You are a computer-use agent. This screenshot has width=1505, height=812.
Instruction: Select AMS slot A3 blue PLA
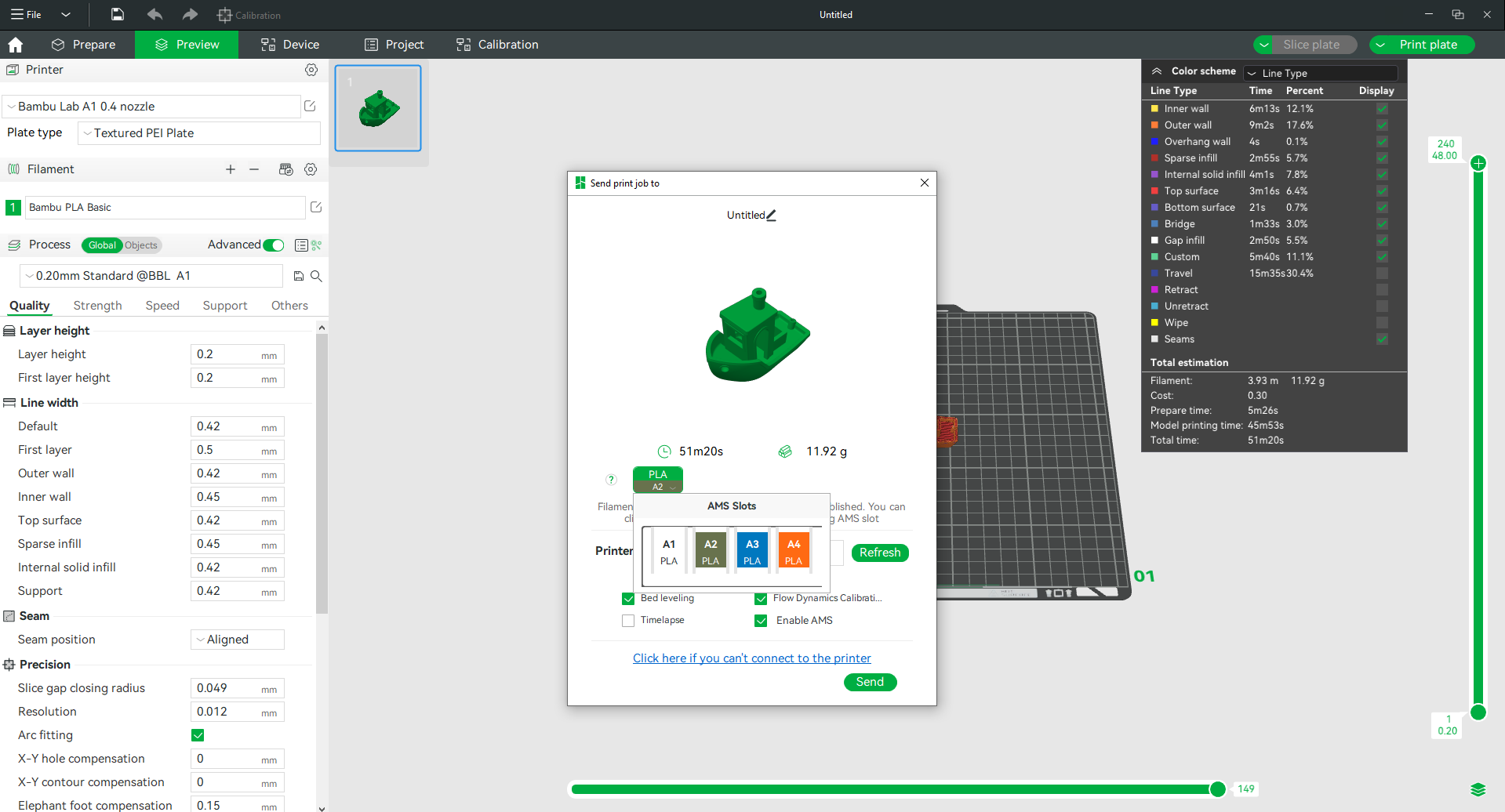click(x=752, y=550)
